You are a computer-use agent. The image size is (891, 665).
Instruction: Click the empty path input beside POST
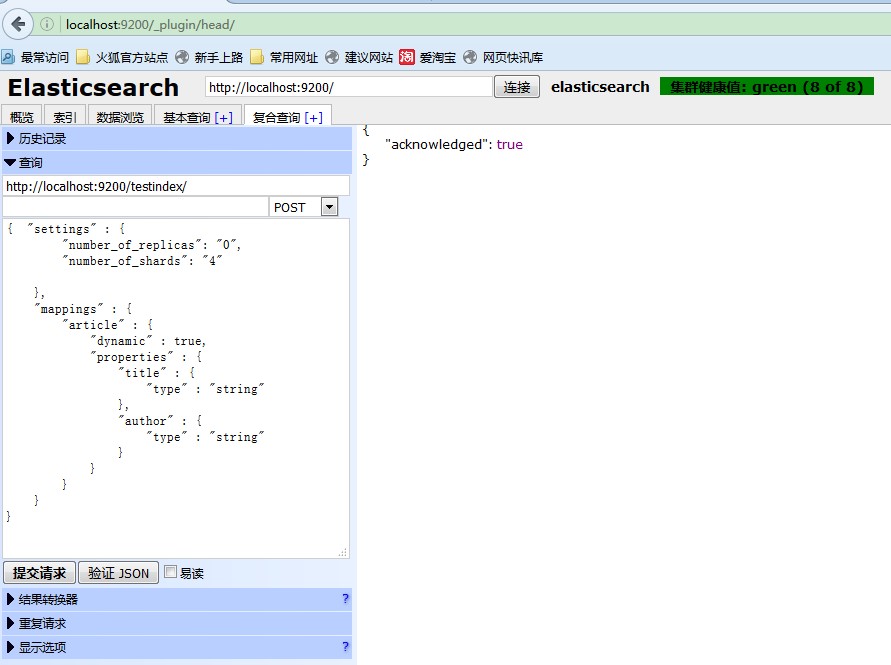[135, 207]
